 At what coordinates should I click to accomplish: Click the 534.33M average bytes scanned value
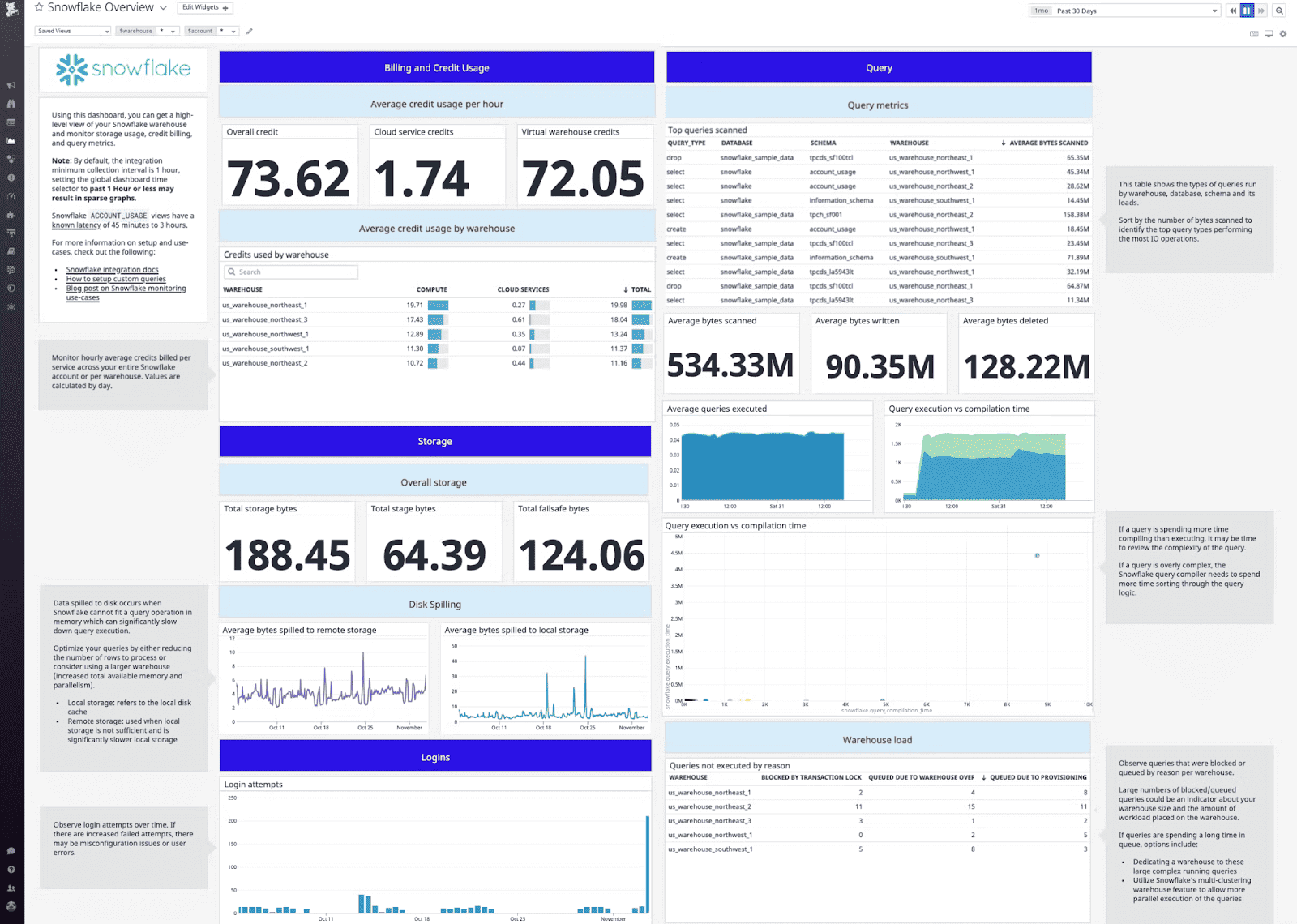(730, 366)
